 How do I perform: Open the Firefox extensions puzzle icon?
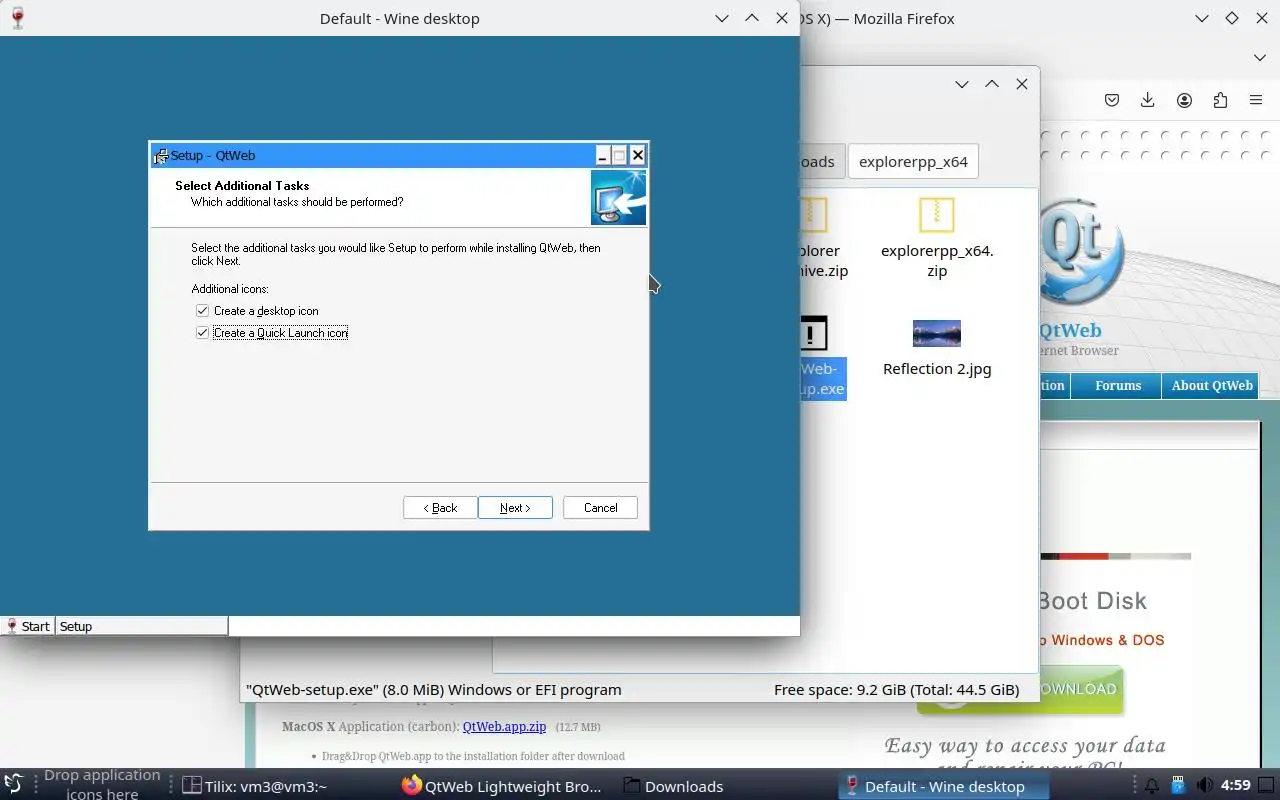click(1220, 100)
